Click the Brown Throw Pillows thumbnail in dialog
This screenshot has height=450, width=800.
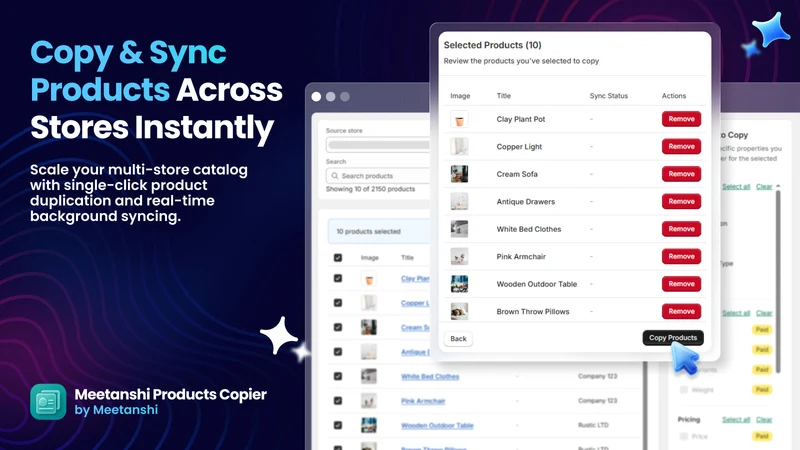(459, 311)
